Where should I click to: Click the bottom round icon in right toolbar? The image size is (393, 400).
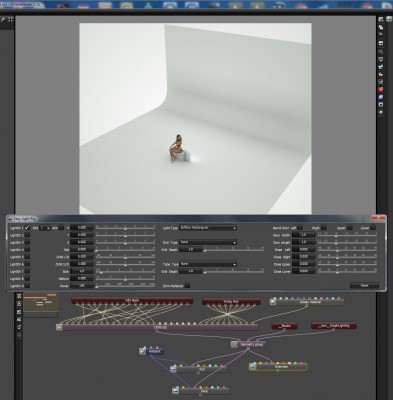(x=381, y=112)
